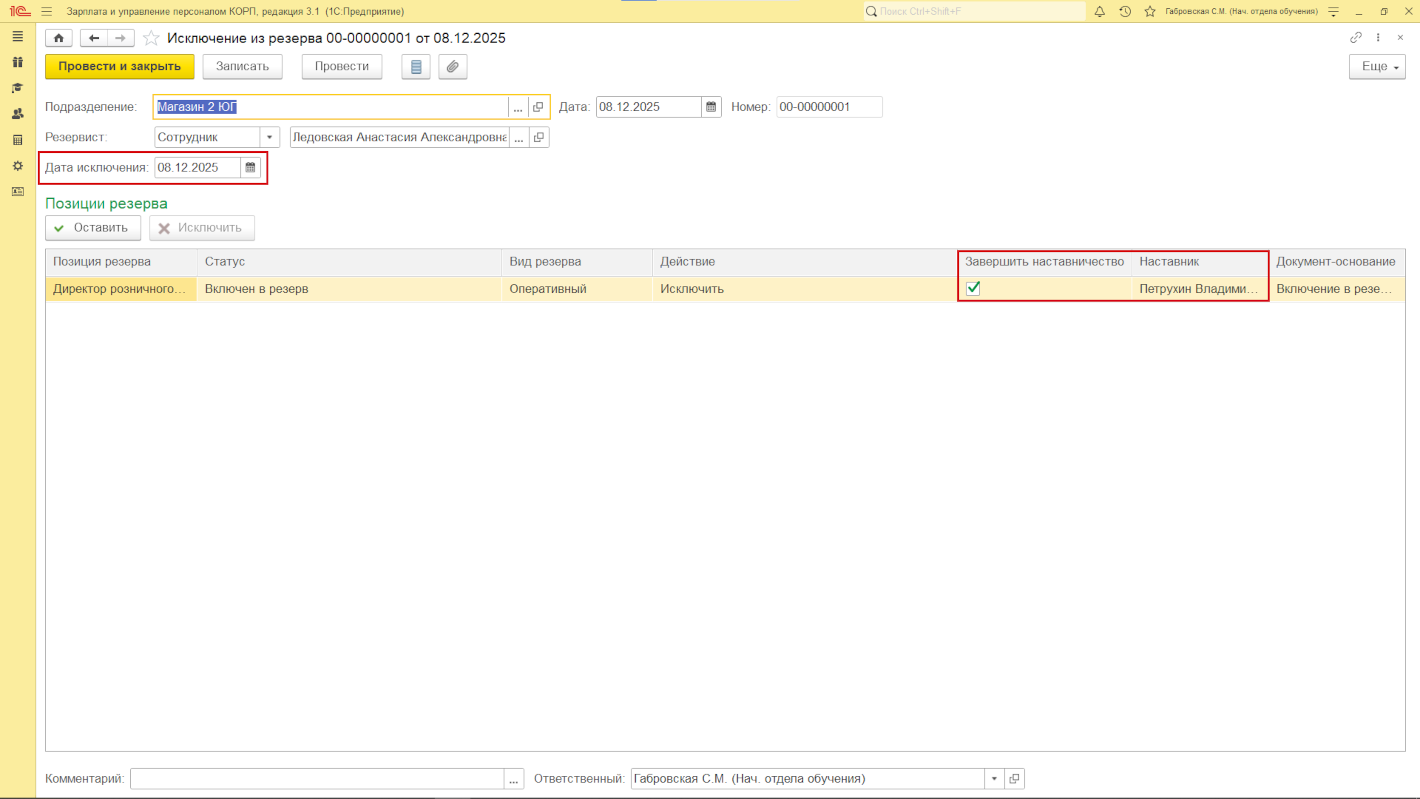Image resolution: width=1420 pixels, height=799 pixels.
Task: Expand the Ответственный dropdown arrow
Action: click(994, 779)
